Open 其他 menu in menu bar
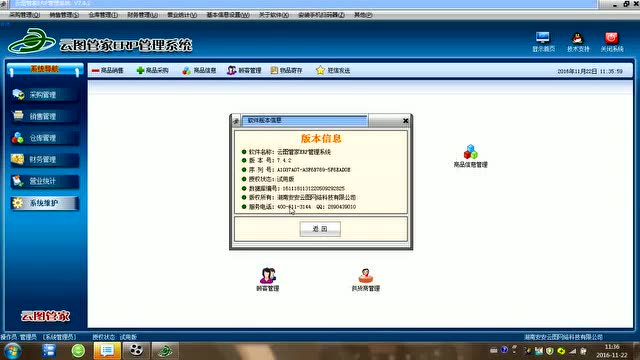Screen dimensions: 640x360 coord(363,15)
